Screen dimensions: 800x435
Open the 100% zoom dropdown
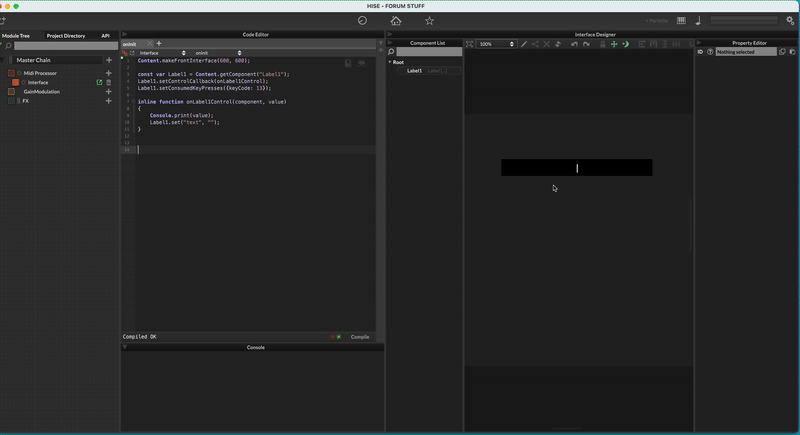[x=496, y=44]
